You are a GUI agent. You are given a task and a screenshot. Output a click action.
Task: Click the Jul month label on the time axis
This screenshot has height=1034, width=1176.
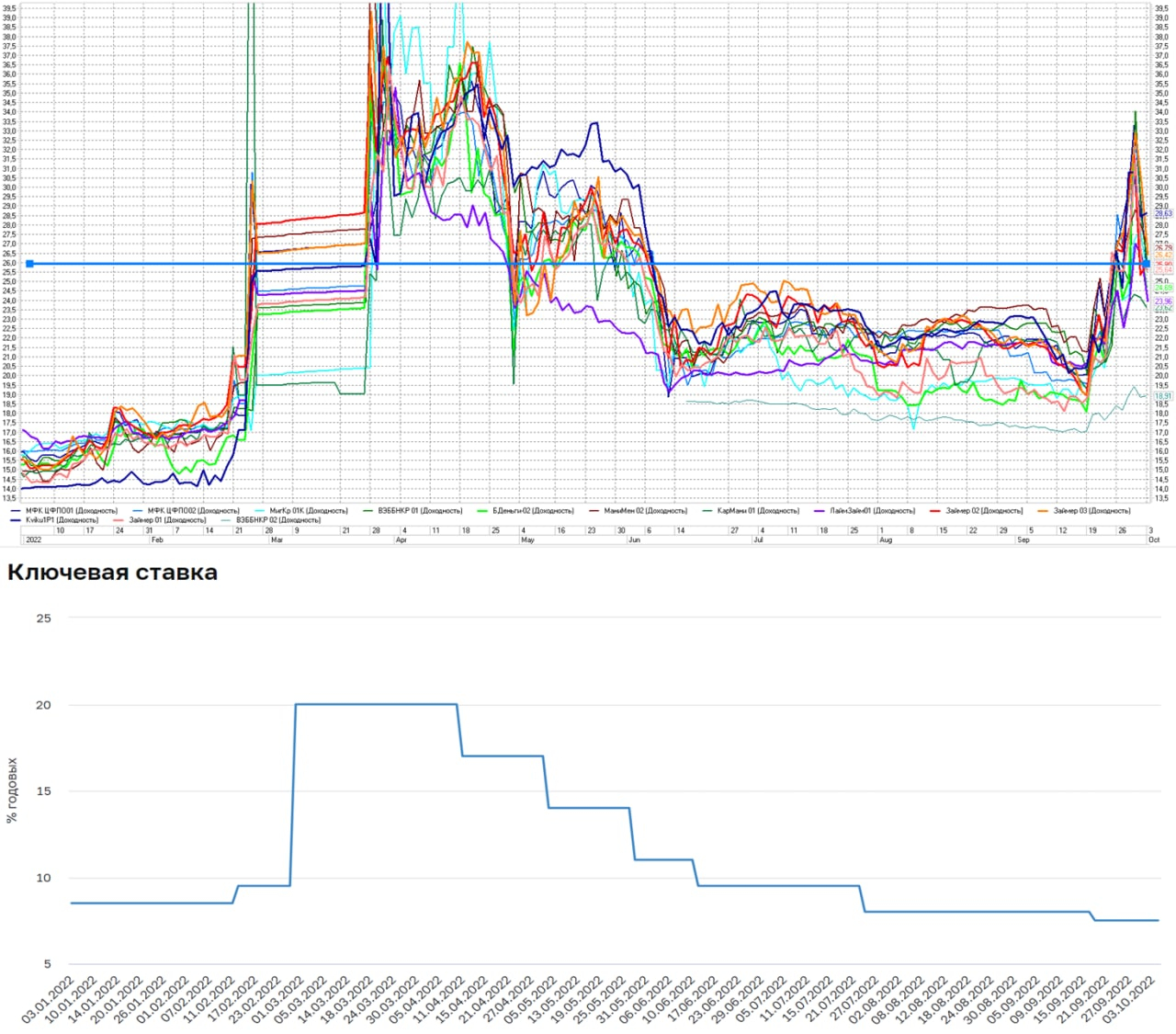[757, 540]
